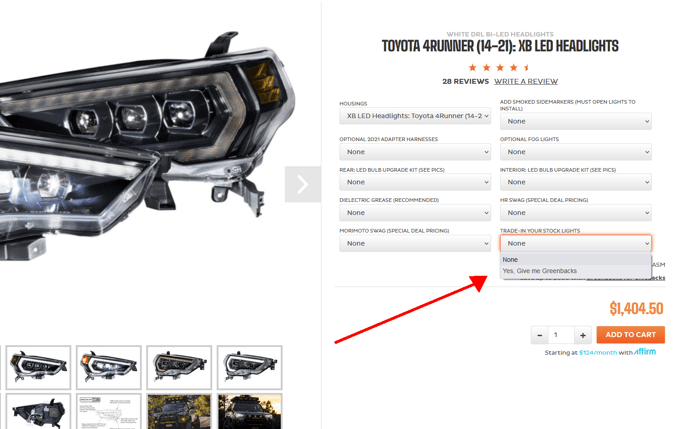This screenshot has height=429, width=673.
Task: Select the first headlight thumbnail
Action: [38, 367]
